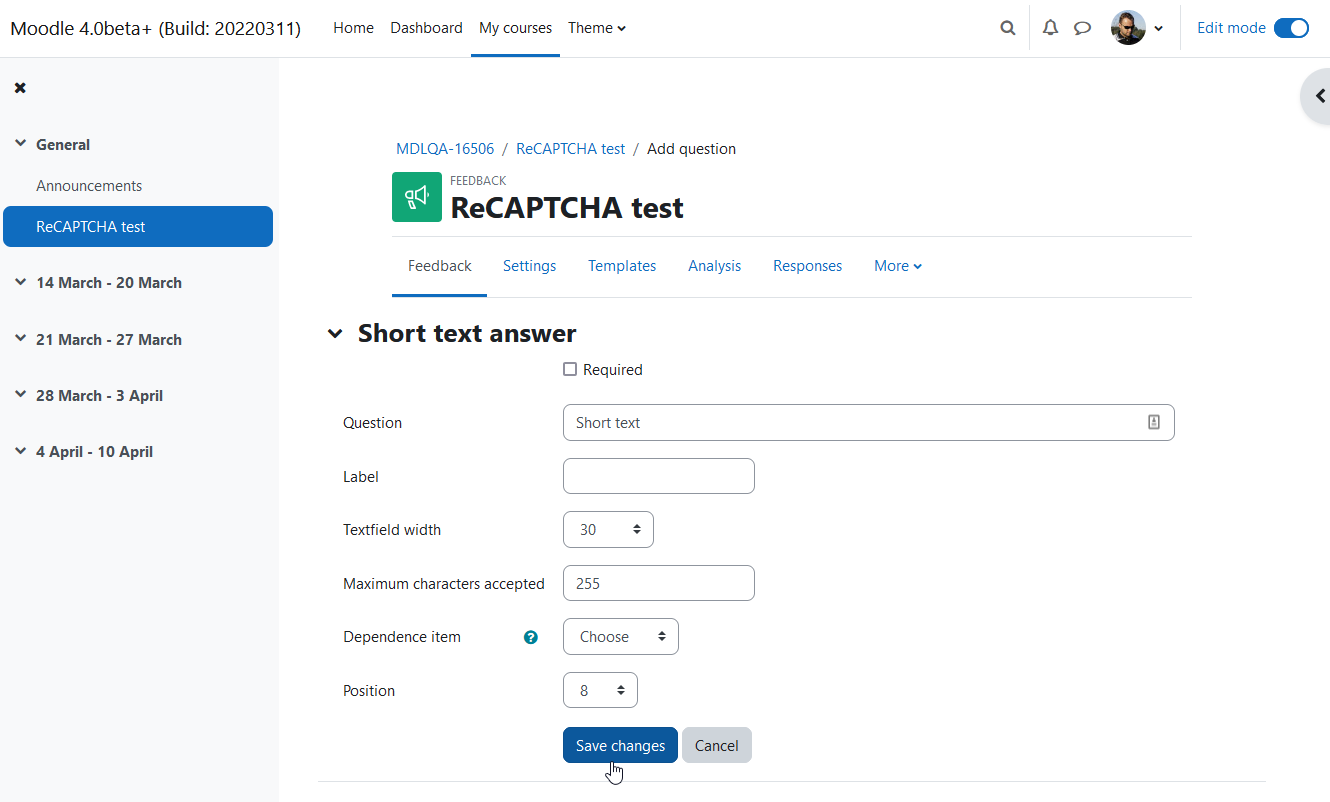Screen dimensions: 1330x802
Task: Open Textfield width dropdown
Action: point(608,529)
